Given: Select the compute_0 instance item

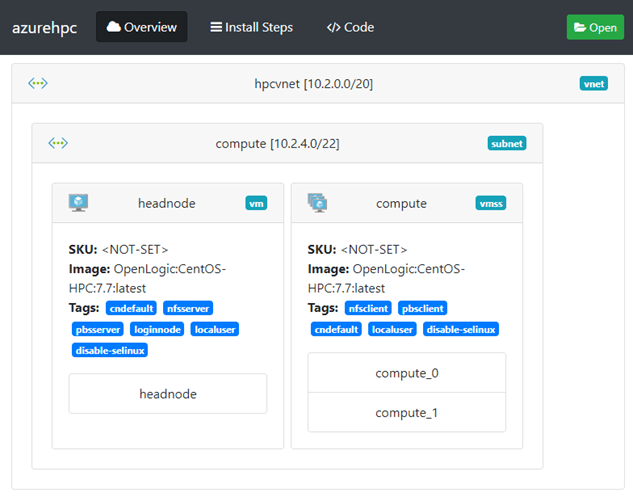Looking at the screenshot, I should [x=406, y=373].
